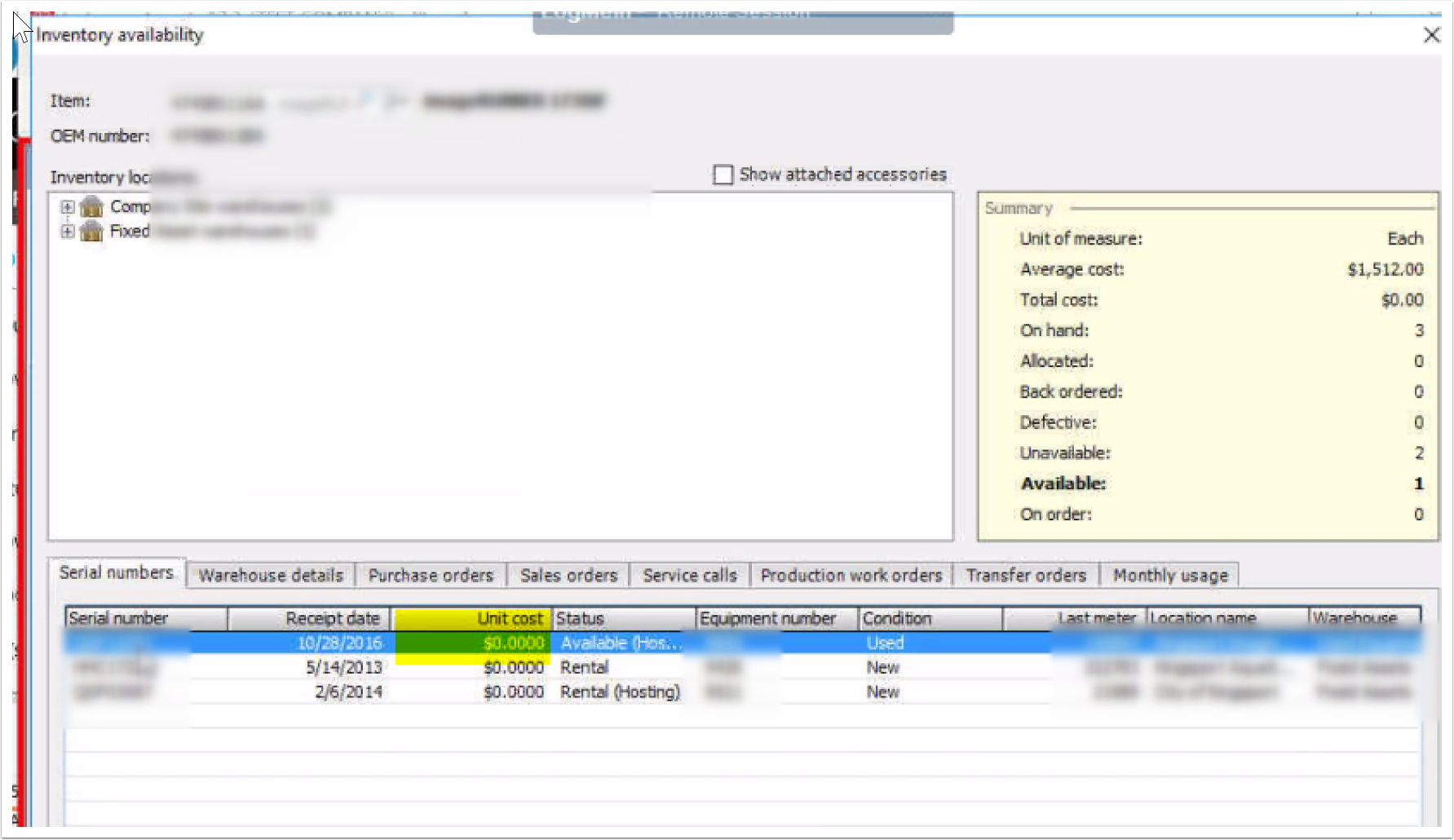Click the Fixed... warehouse building icon
This screenshot has height=840, width=1454.
coord(92,231)
